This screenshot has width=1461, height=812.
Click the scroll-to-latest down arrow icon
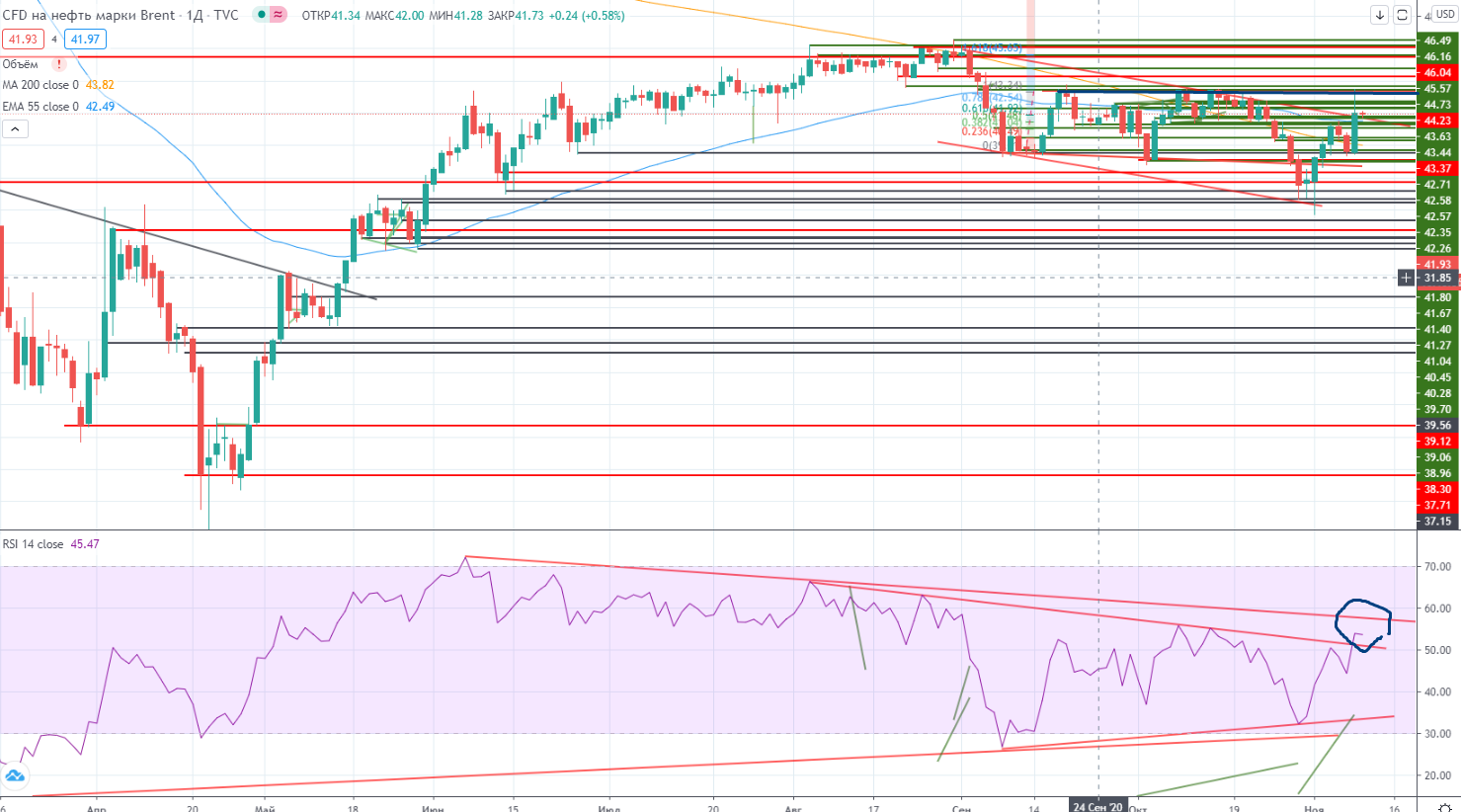[x=1380, y=15]
